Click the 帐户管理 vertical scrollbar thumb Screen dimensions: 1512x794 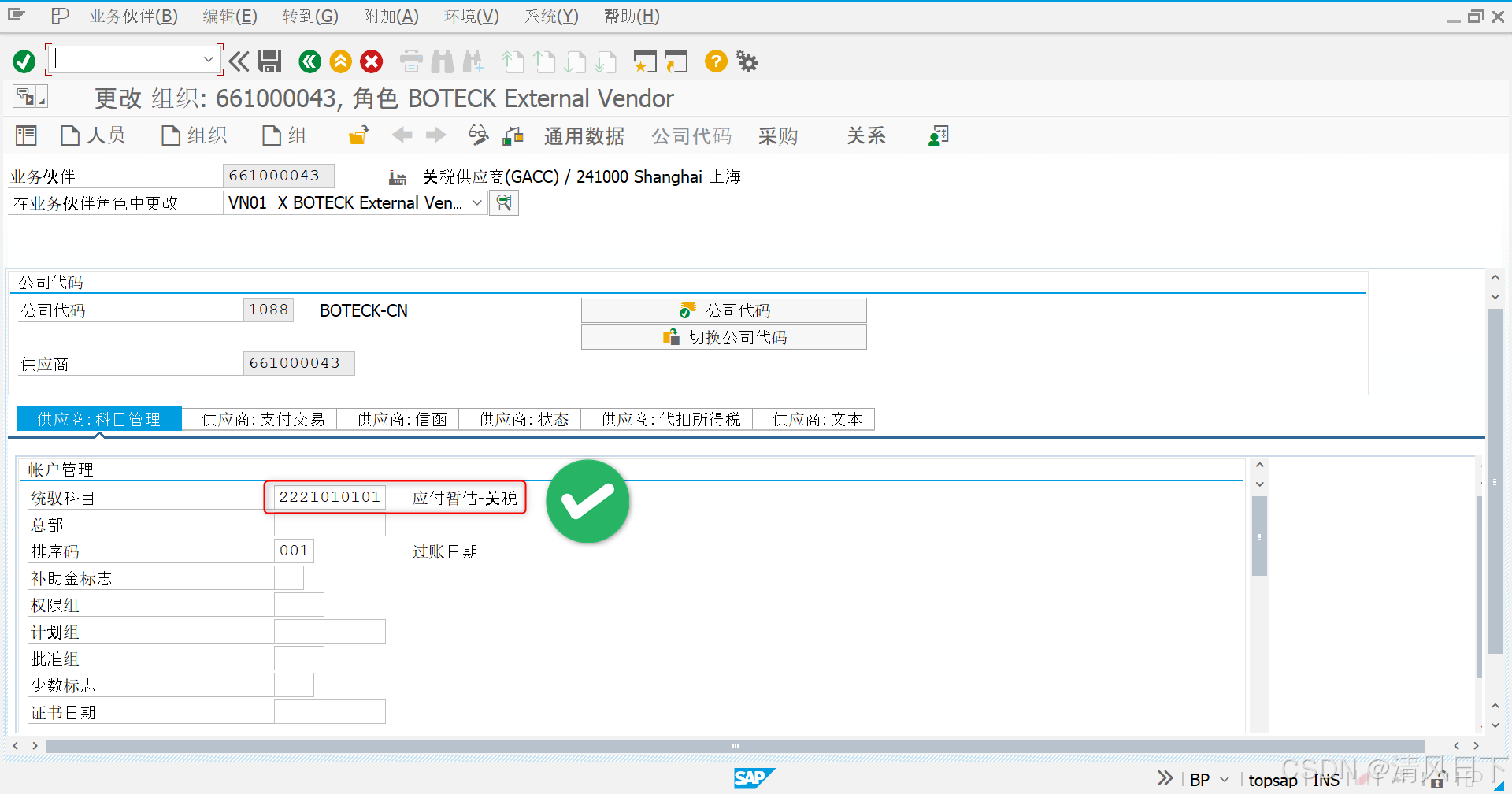[x=1259, y=536]
